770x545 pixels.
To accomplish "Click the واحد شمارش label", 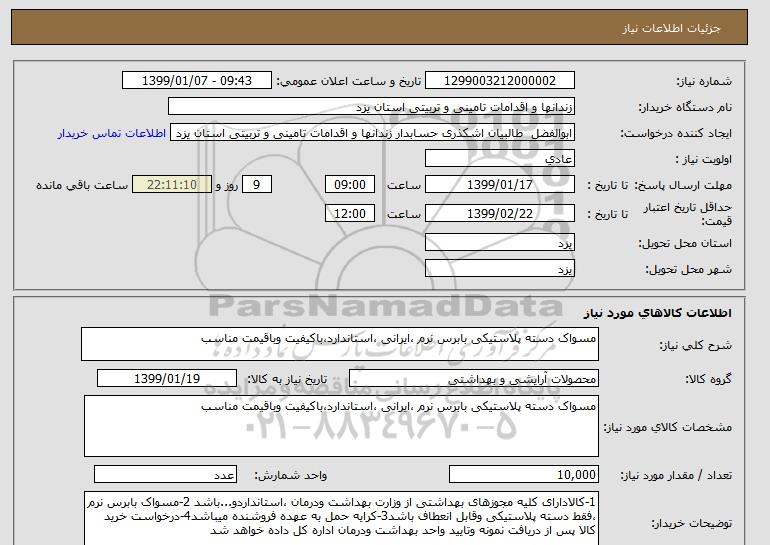I will coord(291,475).
